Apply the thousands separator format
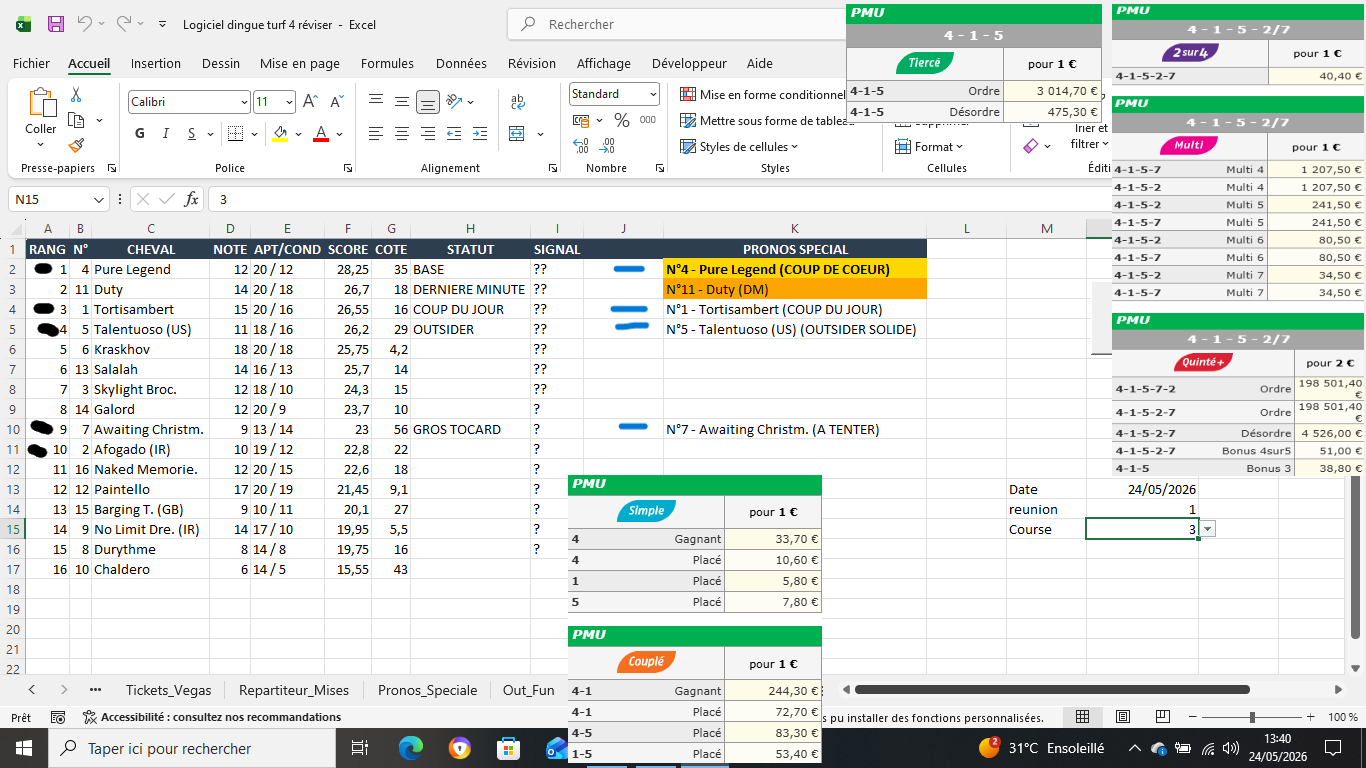Image resolution: width=1366 pixels, height=768 pixels. coord(648,121)
